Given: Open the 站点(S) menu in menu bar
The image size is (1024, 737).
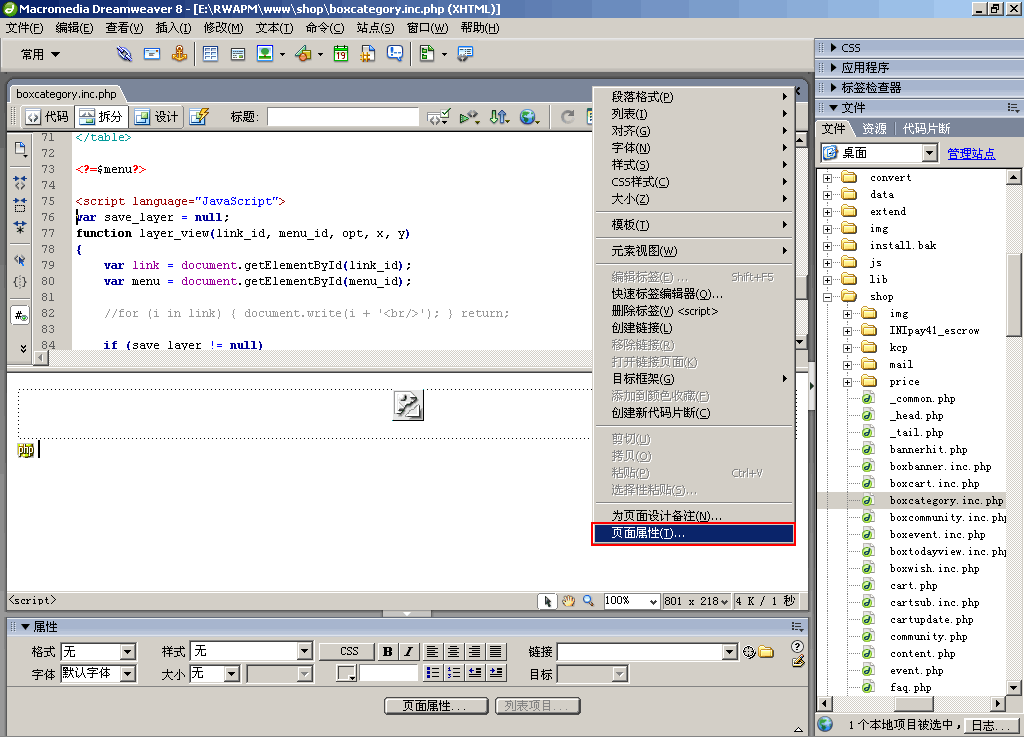Looking at the screenshot, I should (x=375, y=28).
